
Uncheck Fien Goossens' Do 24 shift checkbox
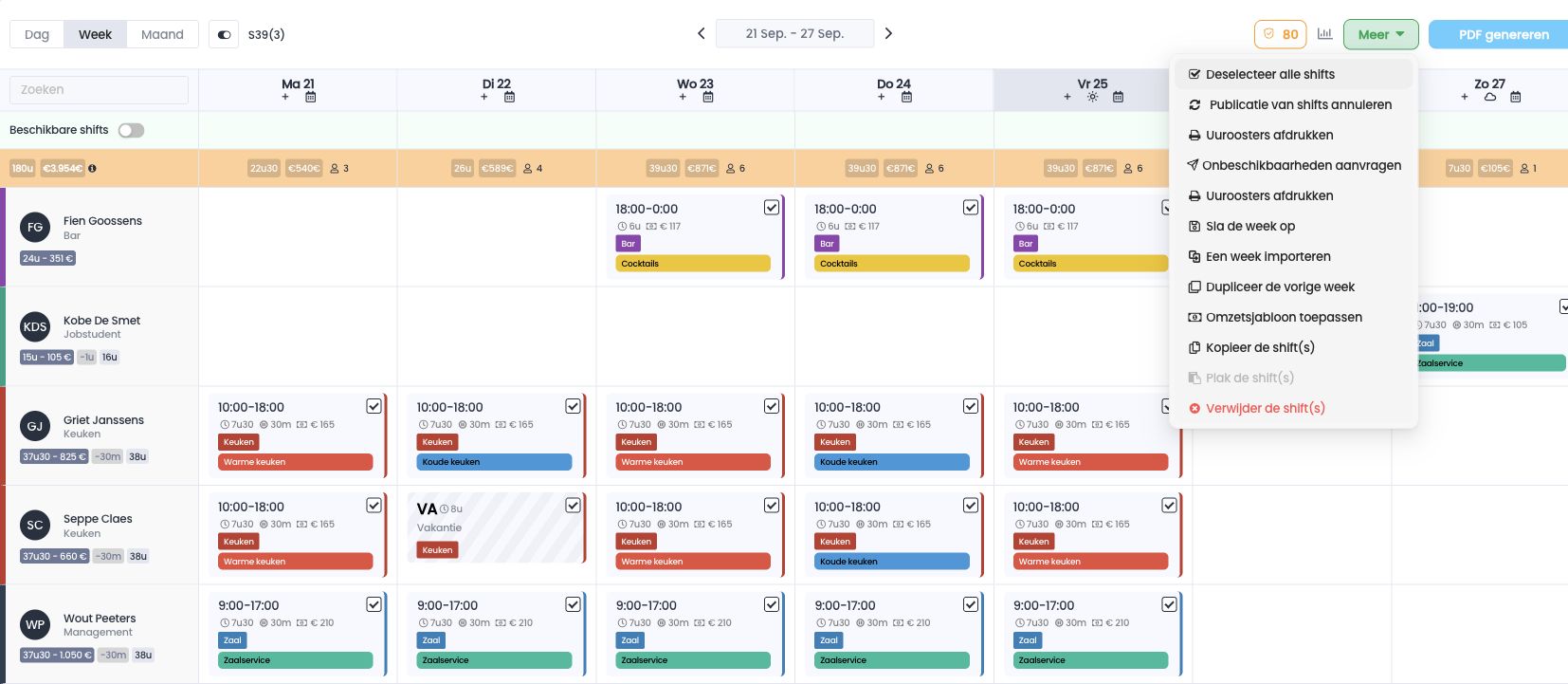(x=971, y=208)
